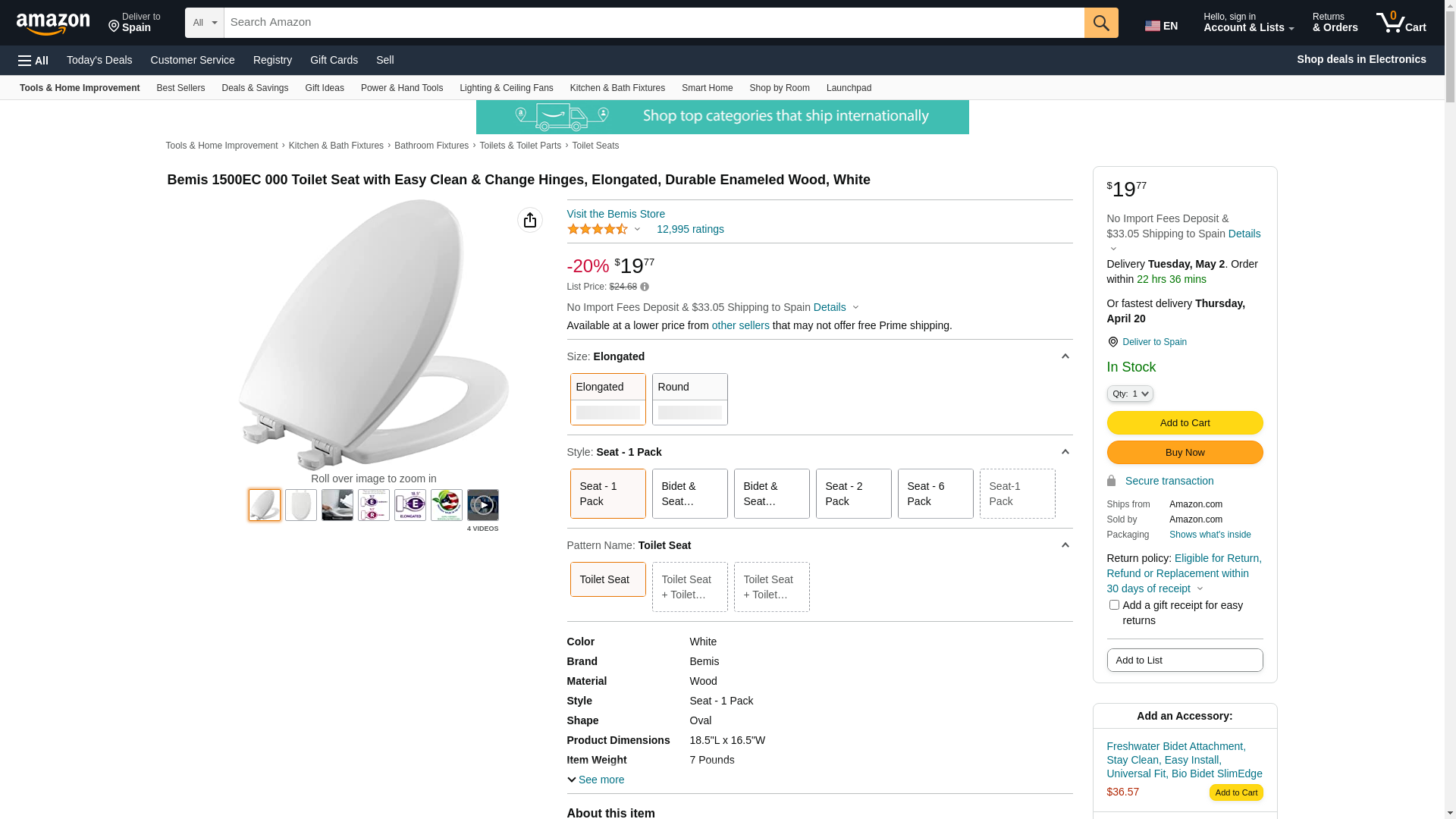Viewport: 1456px width, 819px height.
Task: Click into the Search Amazon field
Action: tap(652, 23)
